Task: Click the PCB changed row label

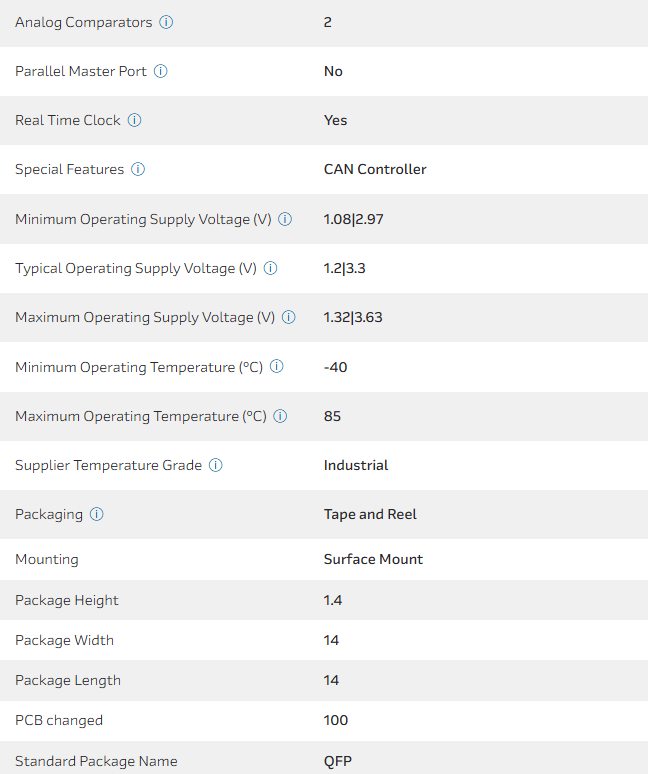Action: 59,720
